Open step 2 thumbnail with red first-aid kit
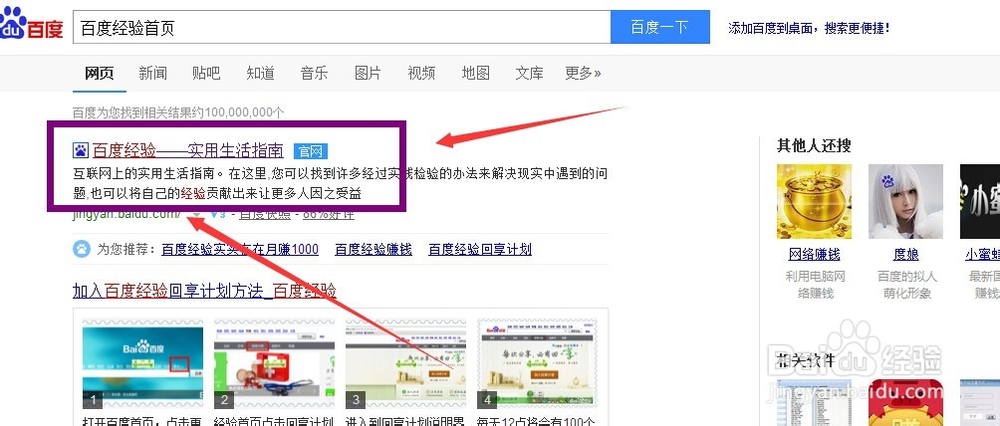Image resolution: width=1000 pixels, height=426 pixels. [x=274, y=364]
